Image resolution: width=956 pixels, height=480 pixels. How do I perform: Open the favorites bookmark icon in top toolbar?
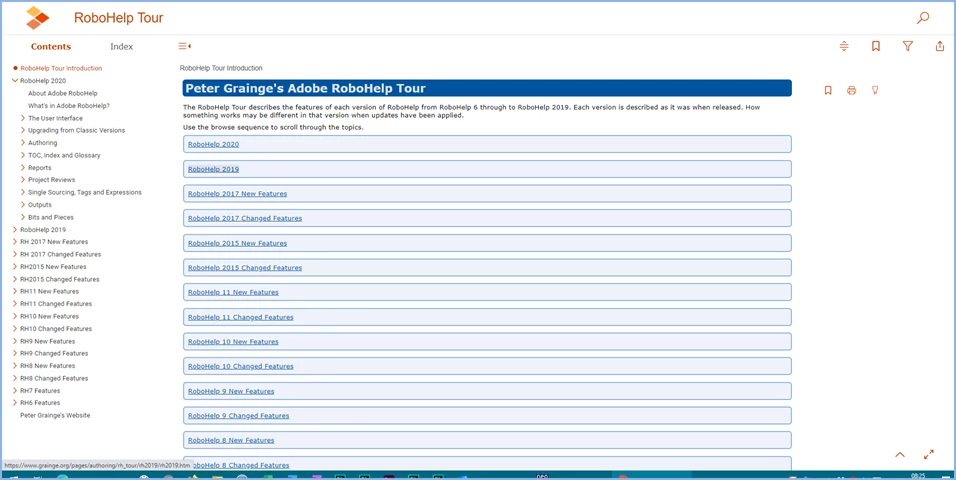click(x=876, y=46)
